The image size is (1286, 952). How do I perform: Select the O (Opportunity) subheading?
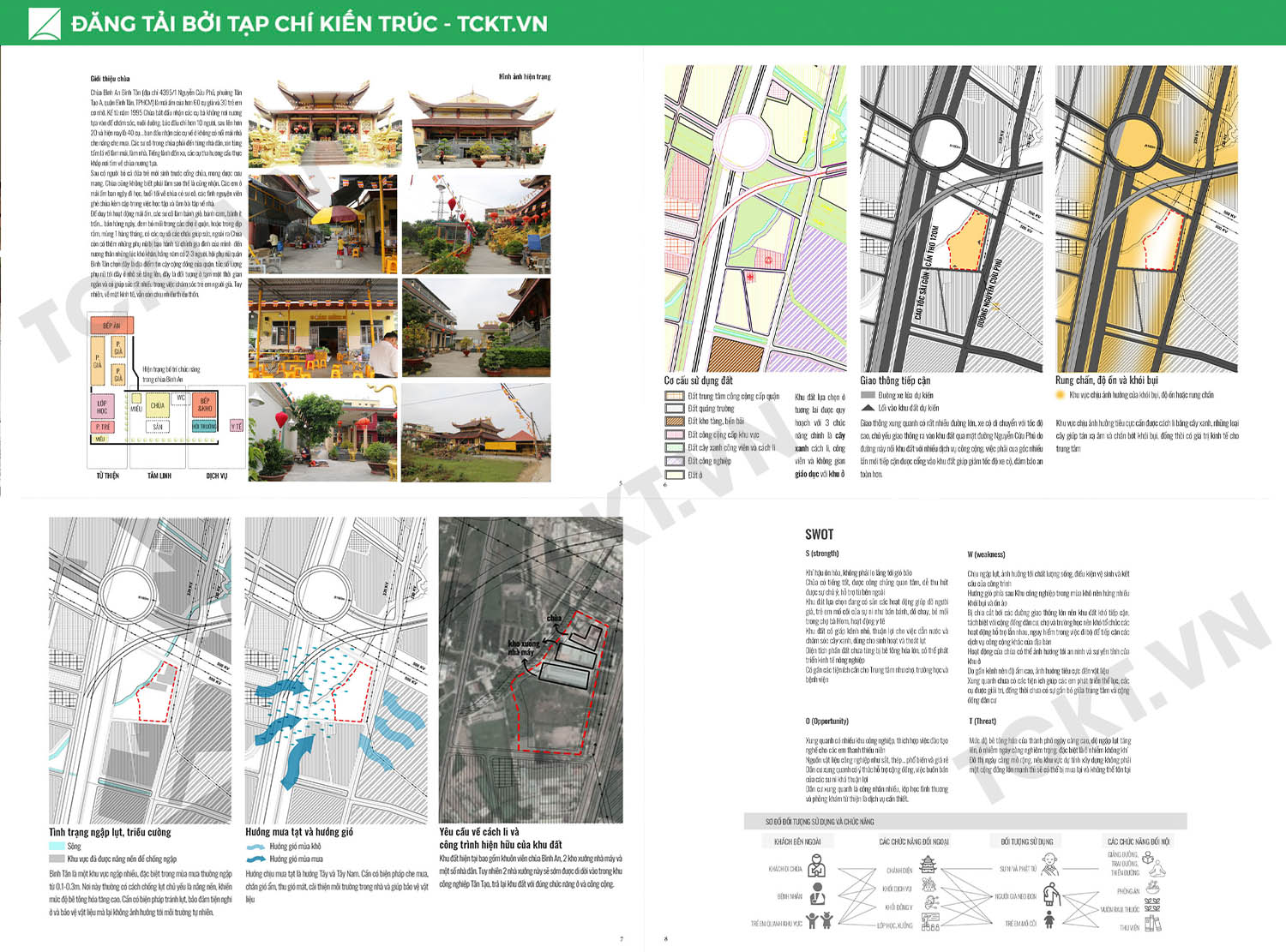[x=827, y=721]
